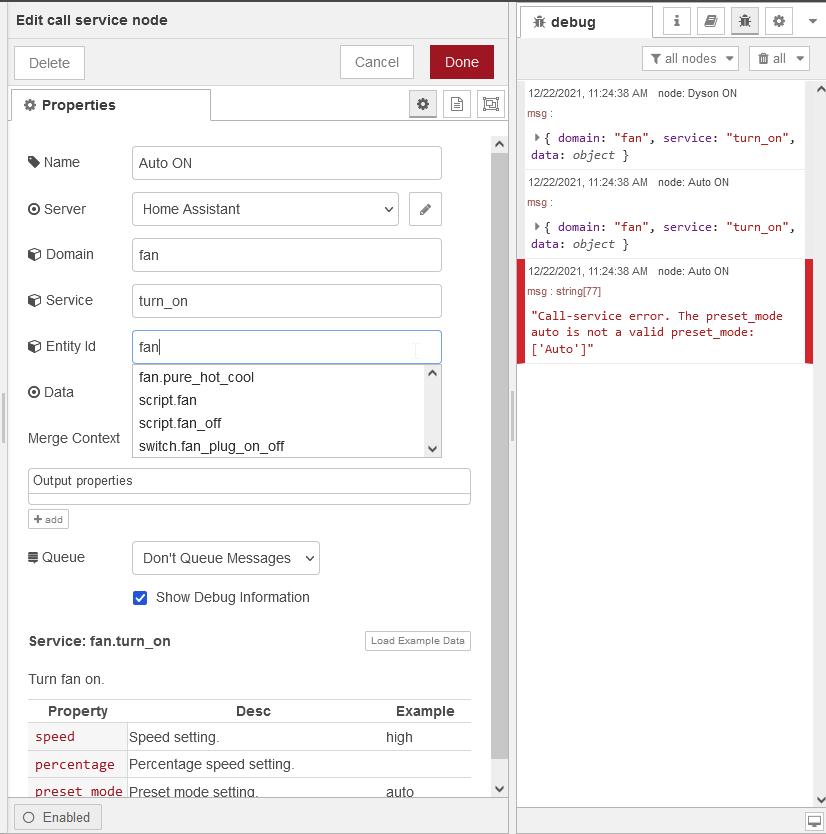Open the node appearance editor icon

click(490, 103)
